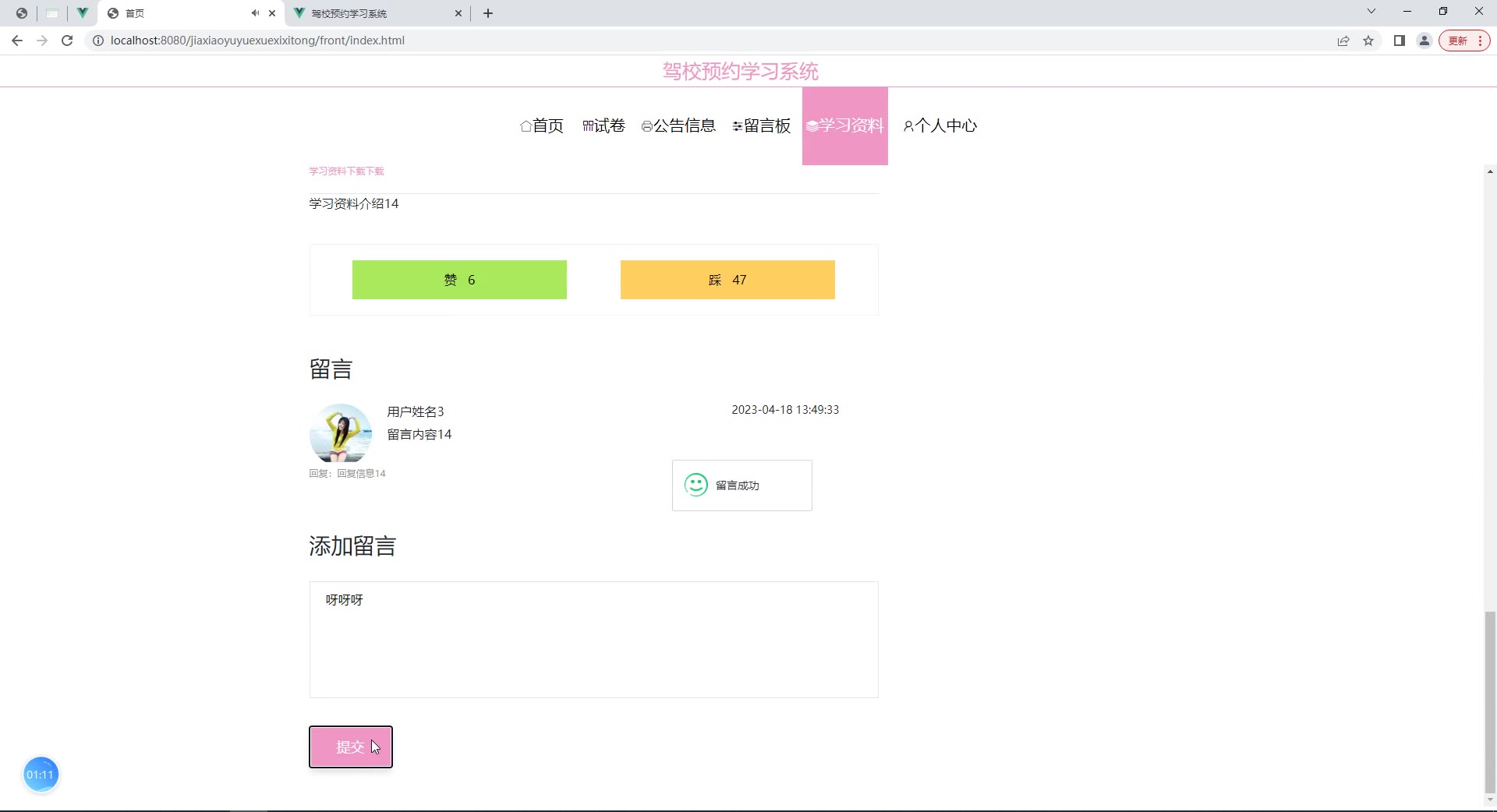Restore down the browser window
This screenshot has width=1497, height=812.
coord(1443,12)
